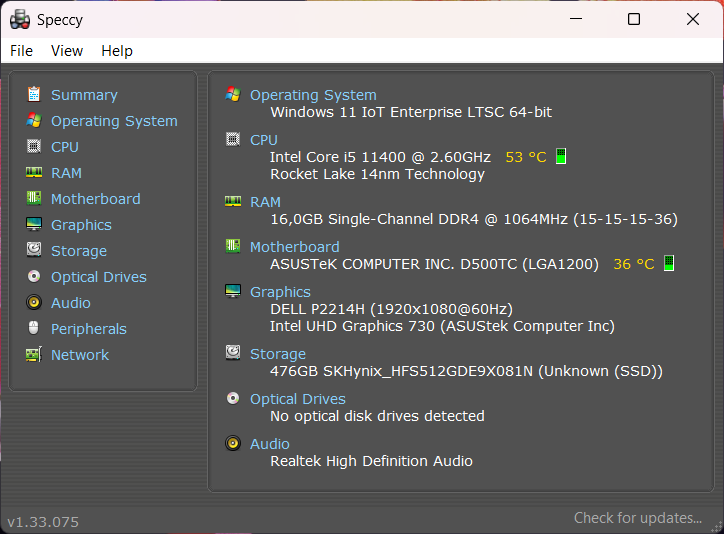View Peripherals from the sidebar

click(89, 329)
